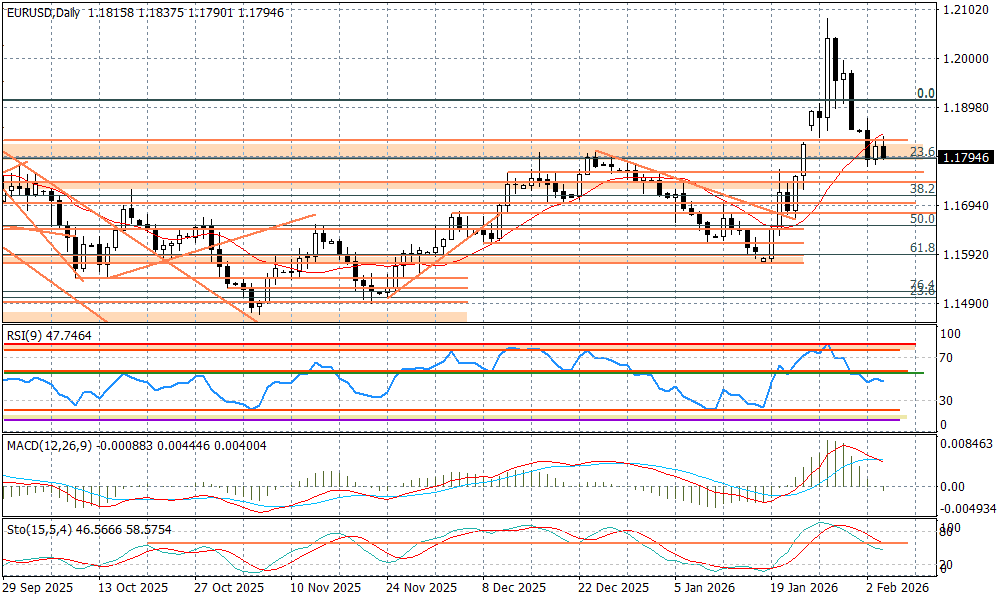Select the current price label 1.17946
The height and width of the screenshot is (600, 1000).
click(966, 158)
